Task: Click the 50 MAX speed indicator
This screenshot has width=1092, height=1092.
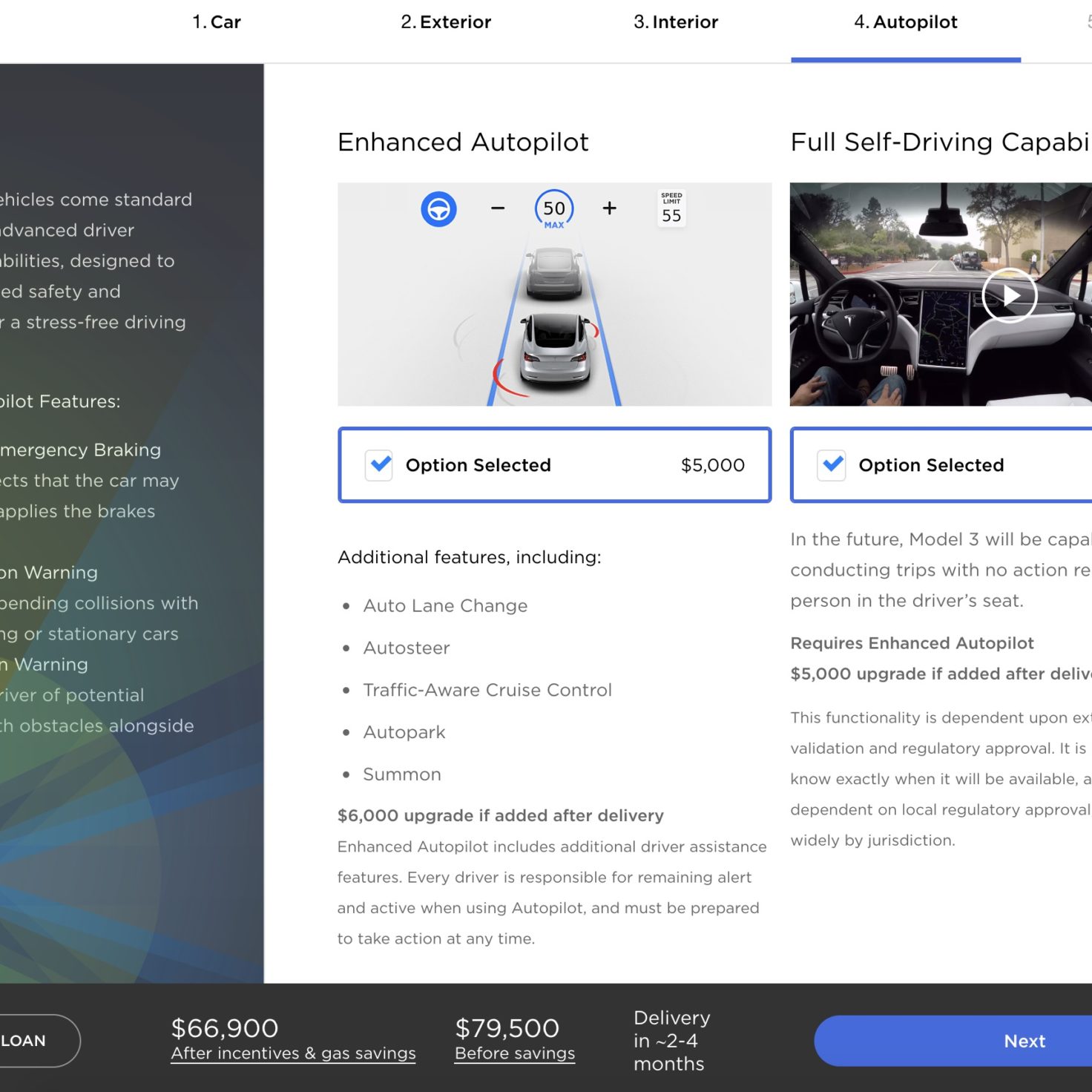Action: 554,210
